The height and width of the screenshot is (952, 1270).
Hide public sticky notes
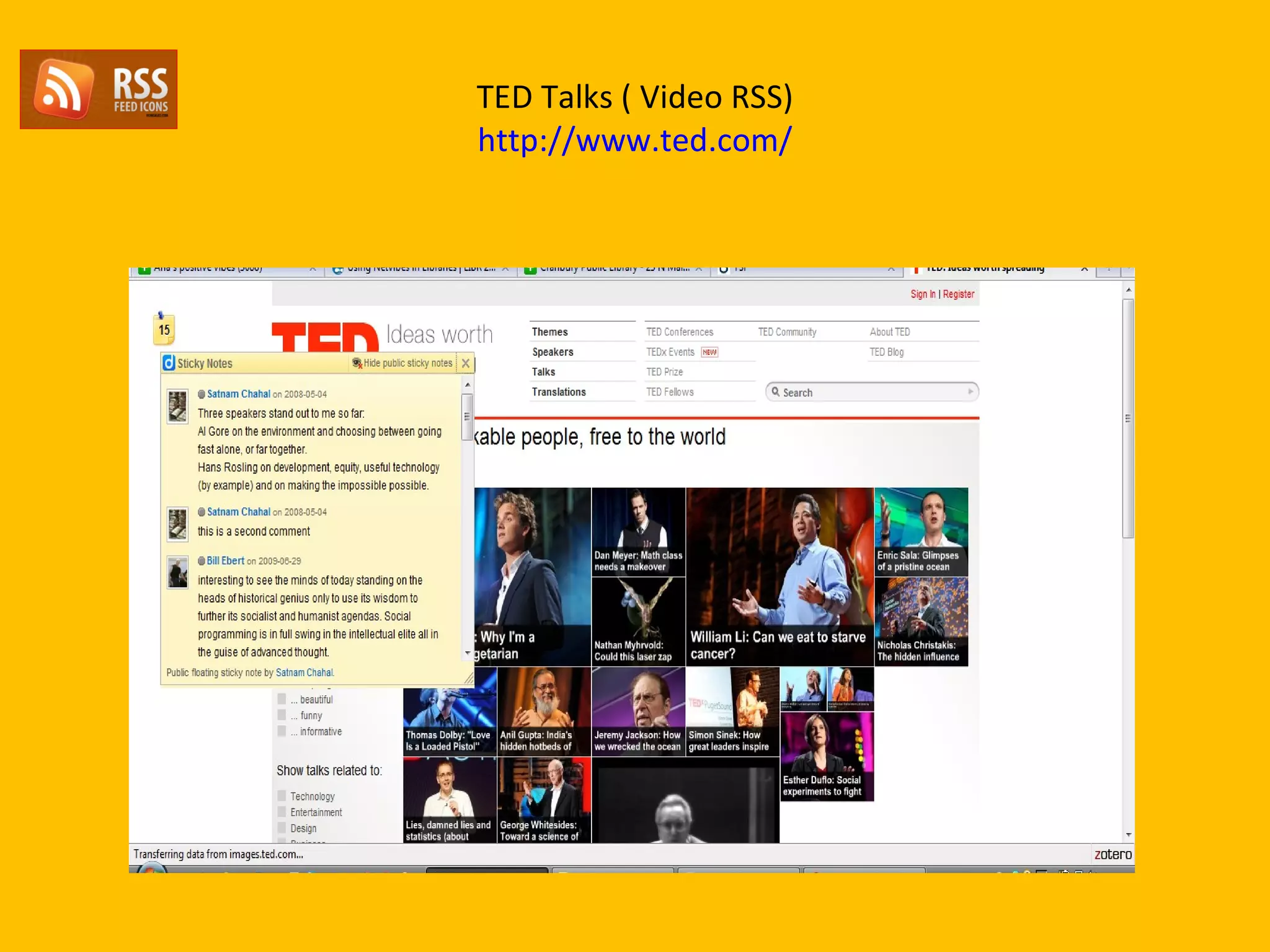tap(402, 363)
